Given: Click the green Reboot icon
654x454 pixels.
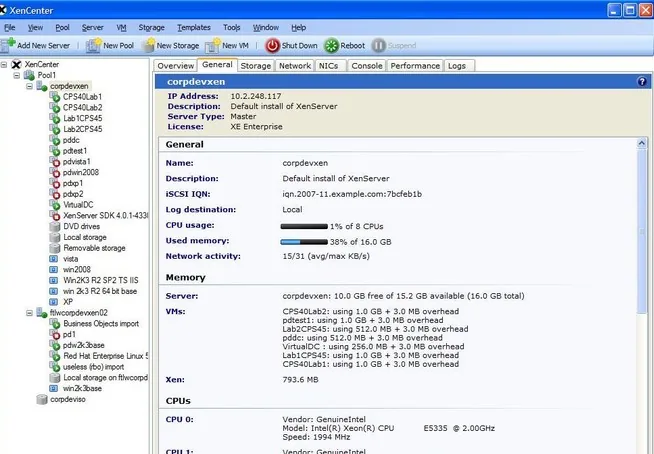Looking at the screenshot, I should 332,45.
